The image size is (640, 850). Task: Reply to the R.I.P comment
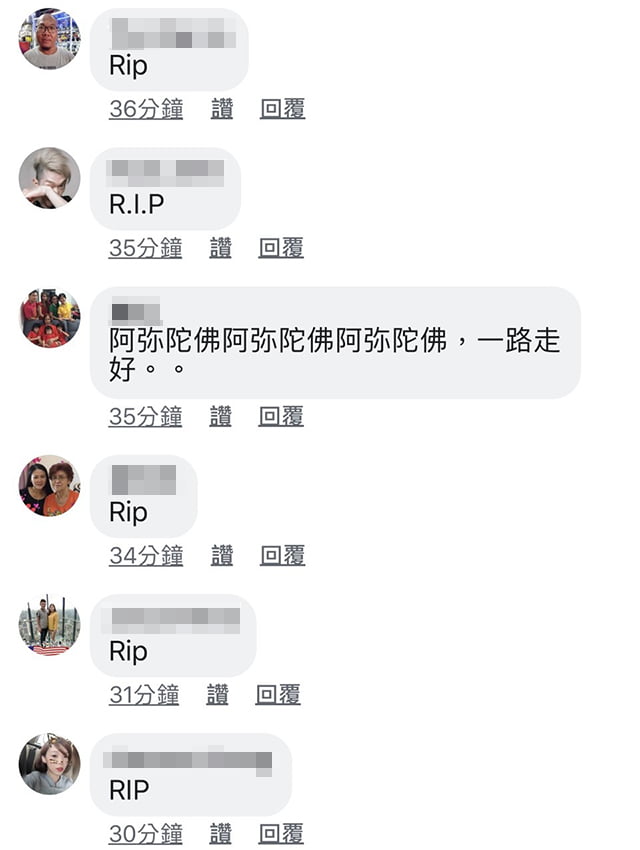281,248
